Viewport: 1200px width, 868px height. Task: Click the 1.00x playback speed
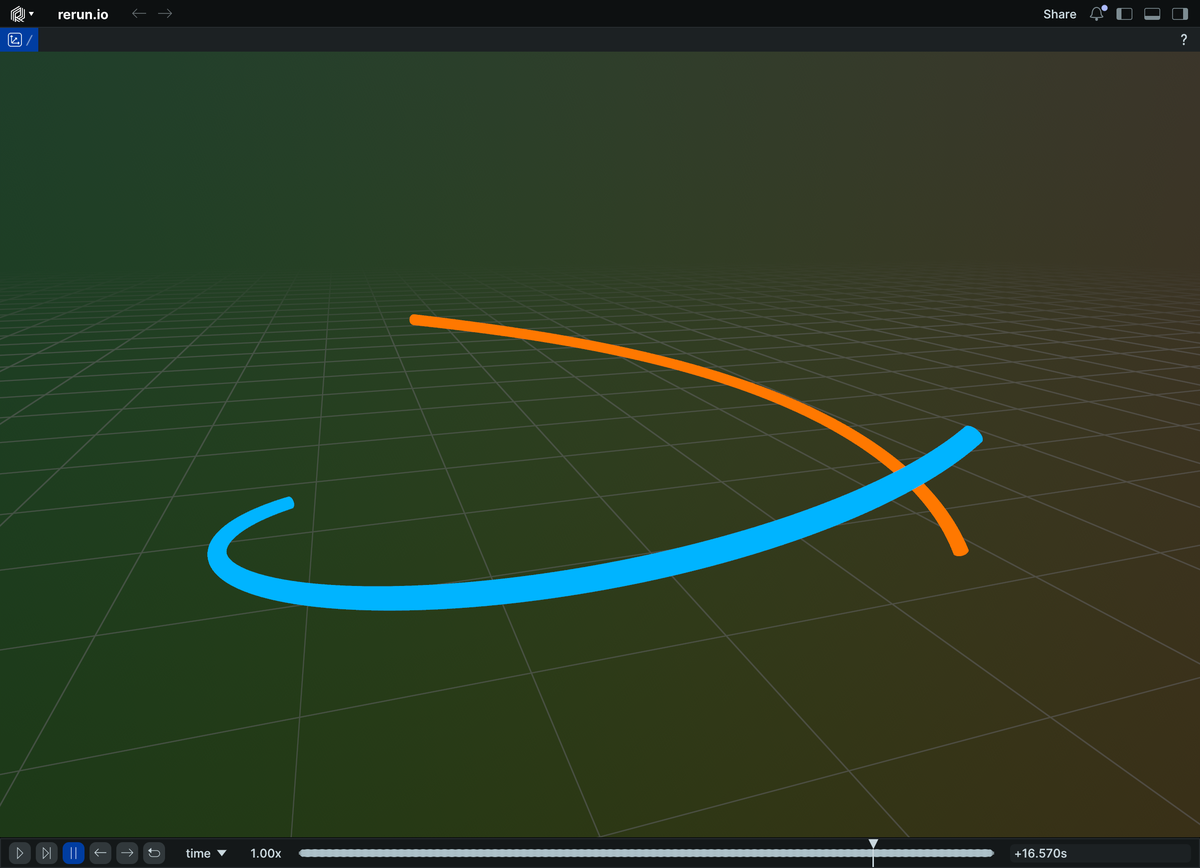pyautogui.click(x=265, y=853)
